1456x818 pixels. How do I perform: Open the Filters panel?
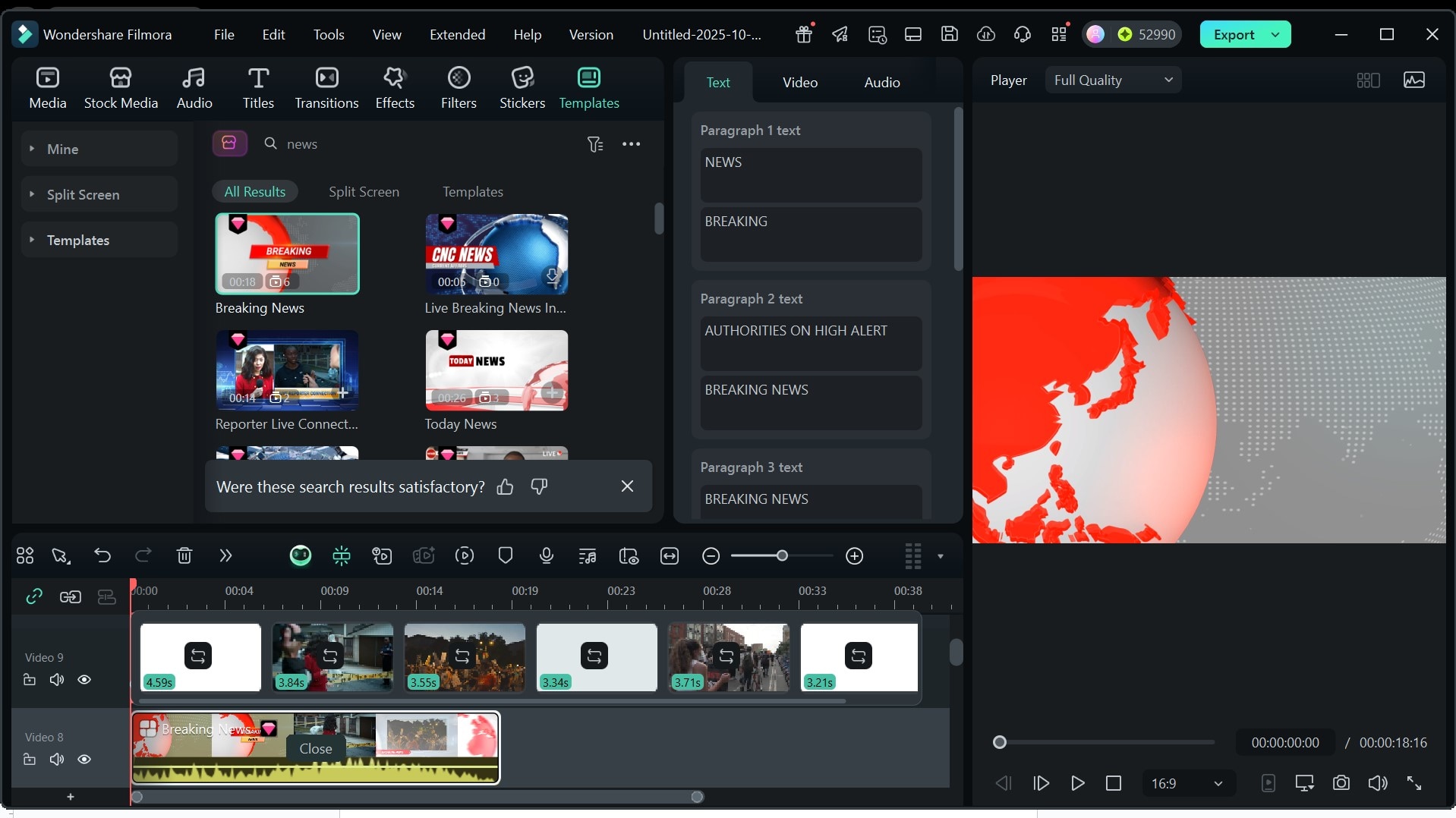(x=459, y=88)
